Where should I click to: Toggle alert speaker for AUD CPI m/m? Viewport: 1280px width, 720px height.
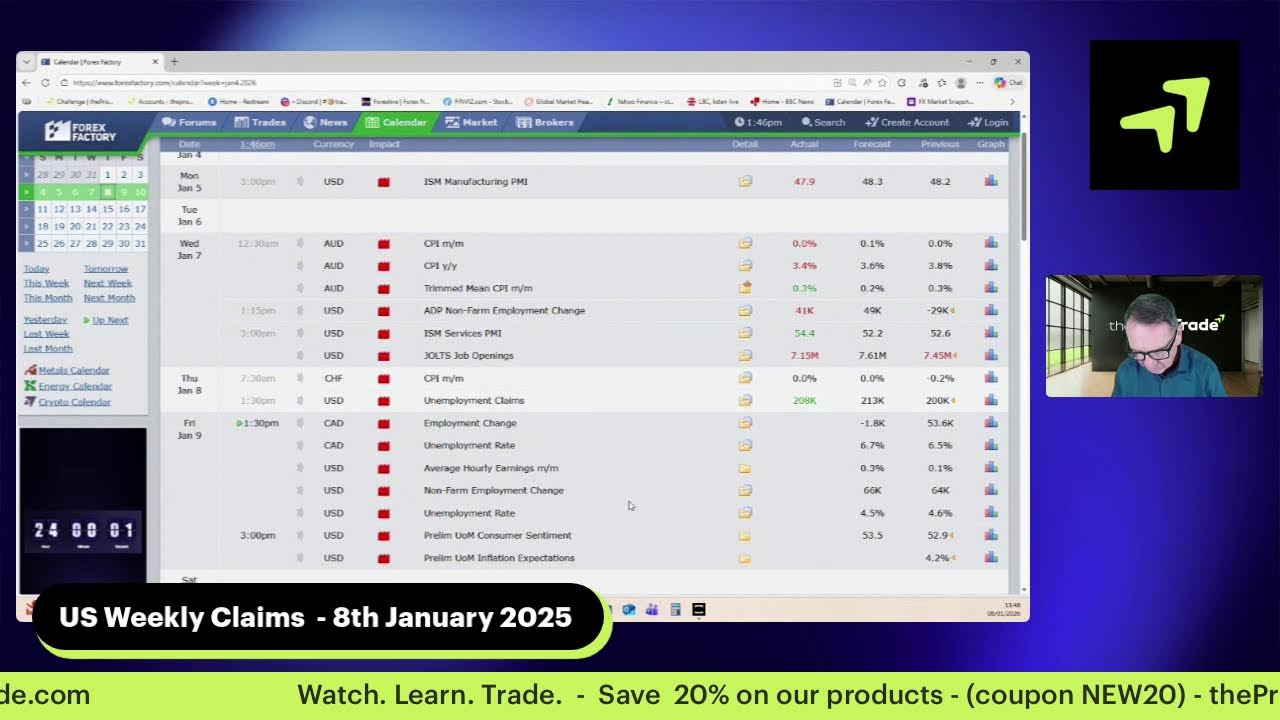click(x=299, y=244)
